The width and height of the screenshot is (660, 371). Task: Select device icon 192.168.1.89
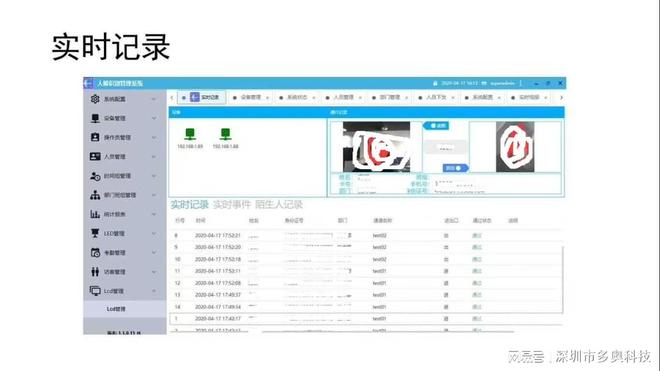(x=190, y=134)
